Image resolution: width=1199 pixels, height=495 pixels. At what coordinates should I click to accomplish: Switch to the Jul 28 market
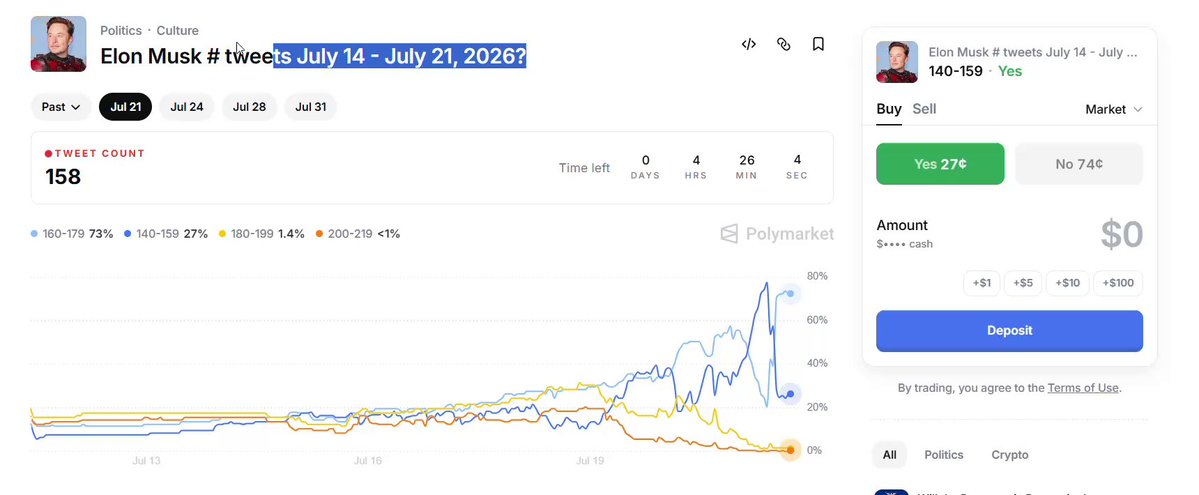pyautogui.click(x=249, y=107)
